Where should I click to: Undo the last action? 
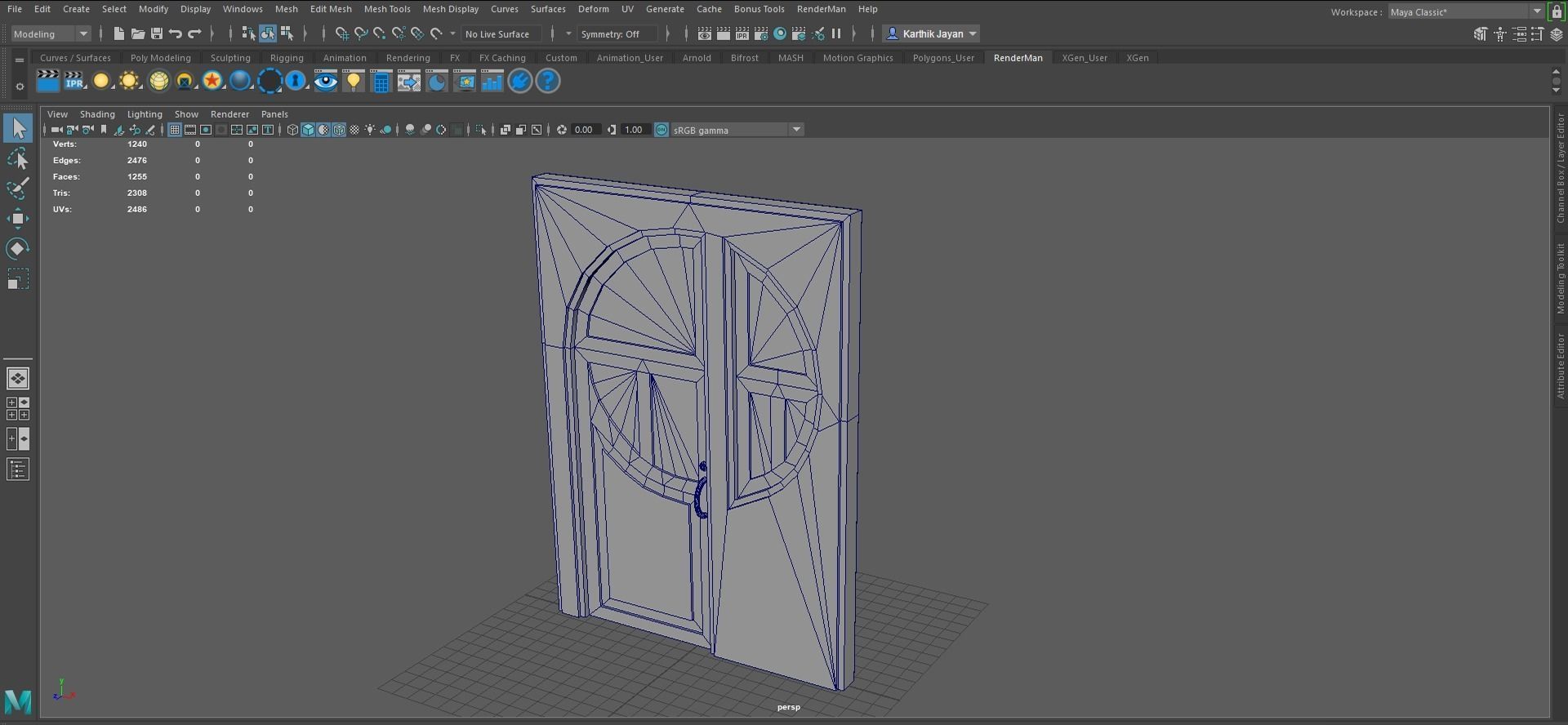[175, 33]
